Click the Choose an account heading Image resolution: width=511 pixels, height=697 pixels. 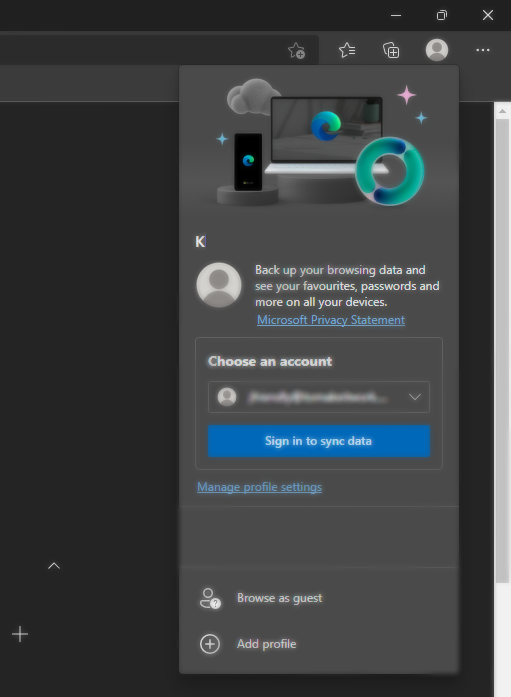pyautogui.click(x=270, y=361)
